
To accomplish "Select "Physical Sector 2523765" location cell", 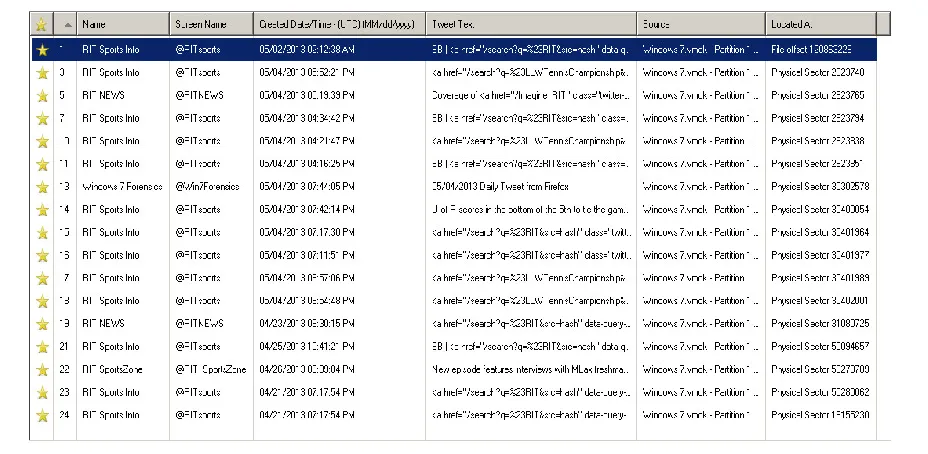I will [x=817, y=95].
